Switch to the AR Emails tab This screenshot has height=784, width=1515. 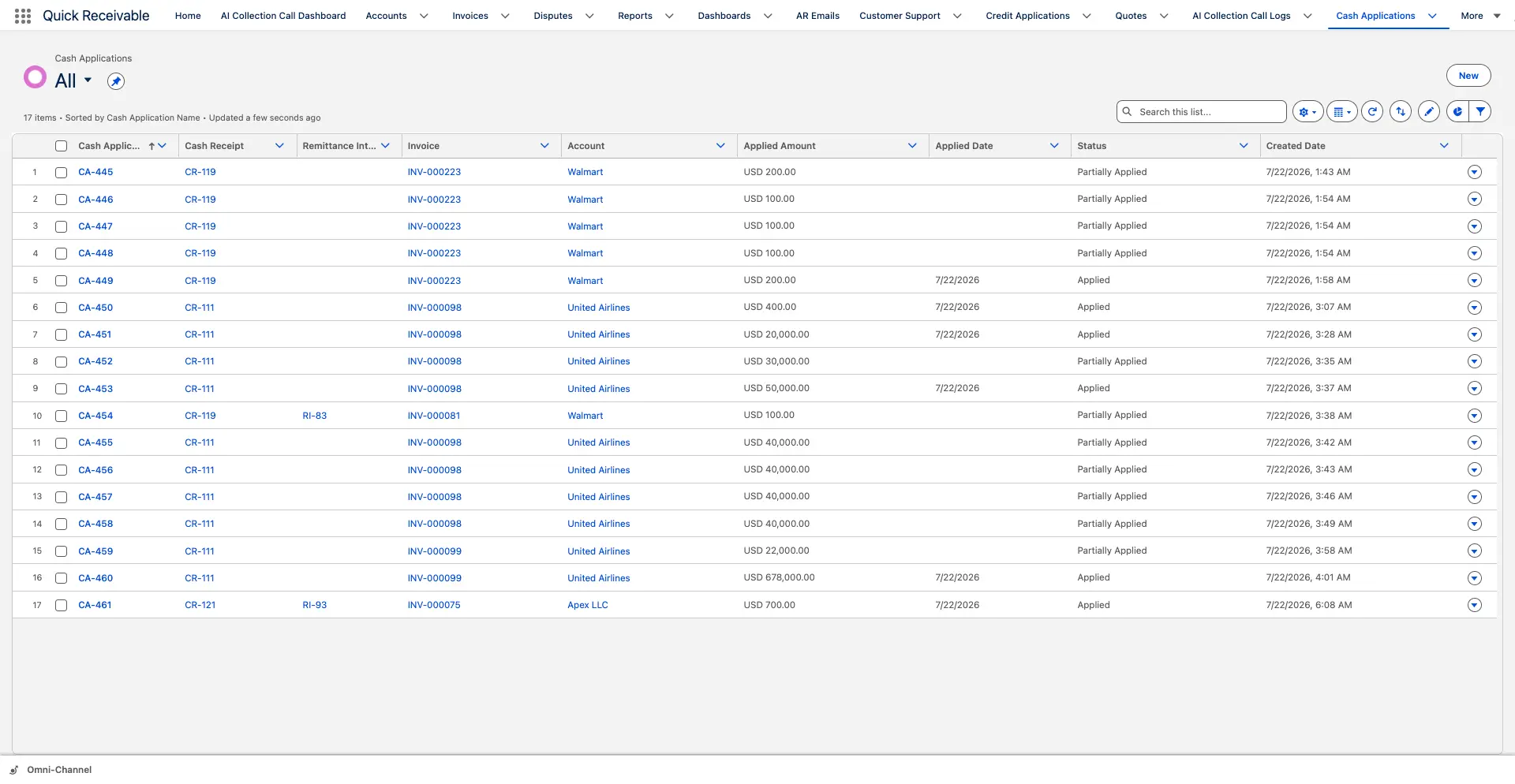[817, 16]
